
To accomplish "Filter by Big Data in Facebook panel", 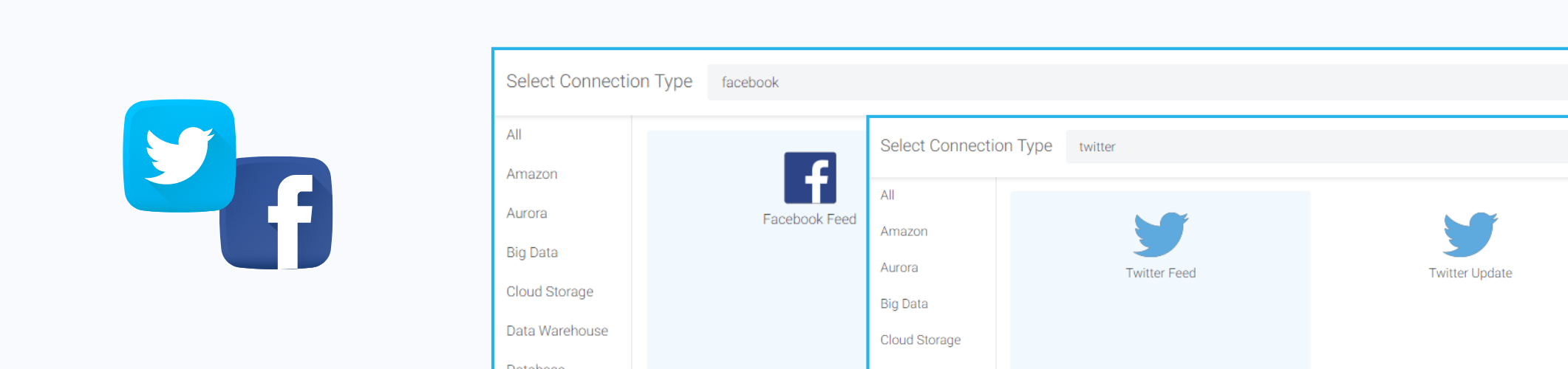I will point(532,252).
